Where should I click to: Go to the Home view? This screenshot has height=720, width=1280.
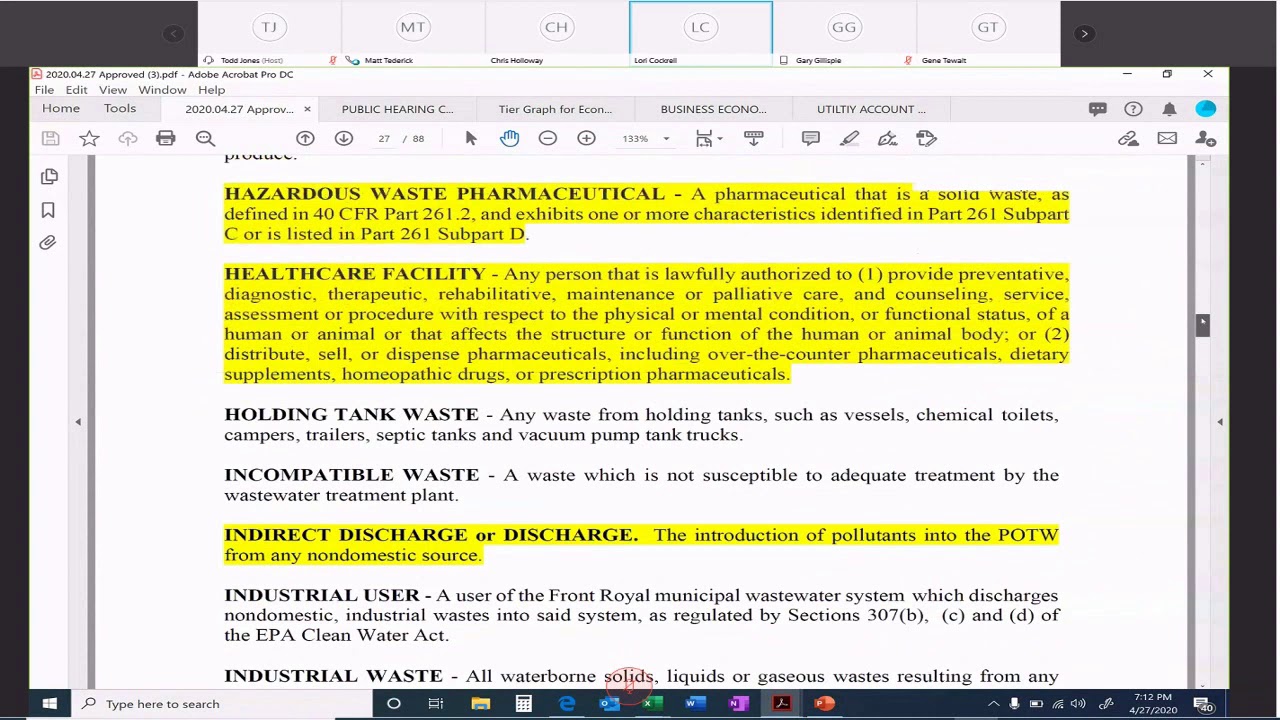pyautogui.click(x=61, y=108)
